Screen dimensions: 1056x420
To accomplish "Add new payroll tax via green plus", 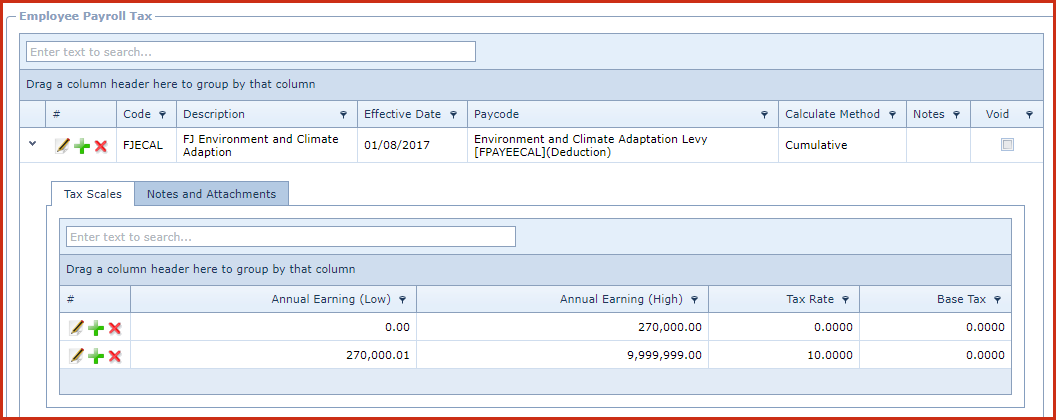I will tap(82, 146).
